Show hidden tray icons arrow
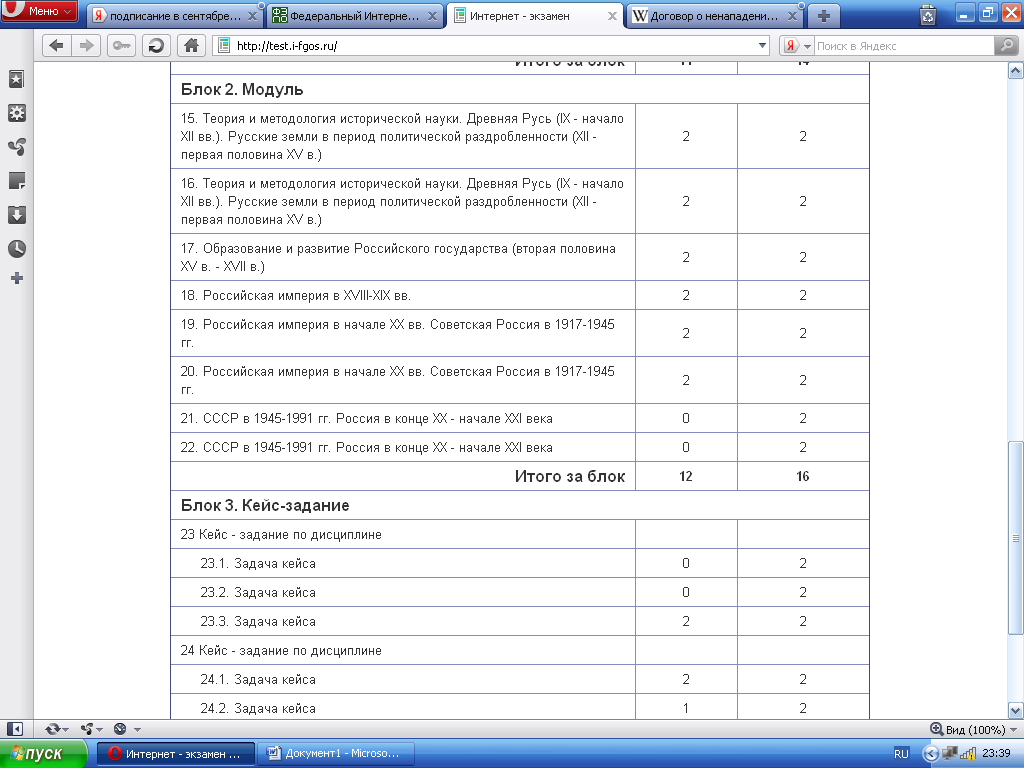This screenshot has height=768, width=1024. [x=930, y=754]
